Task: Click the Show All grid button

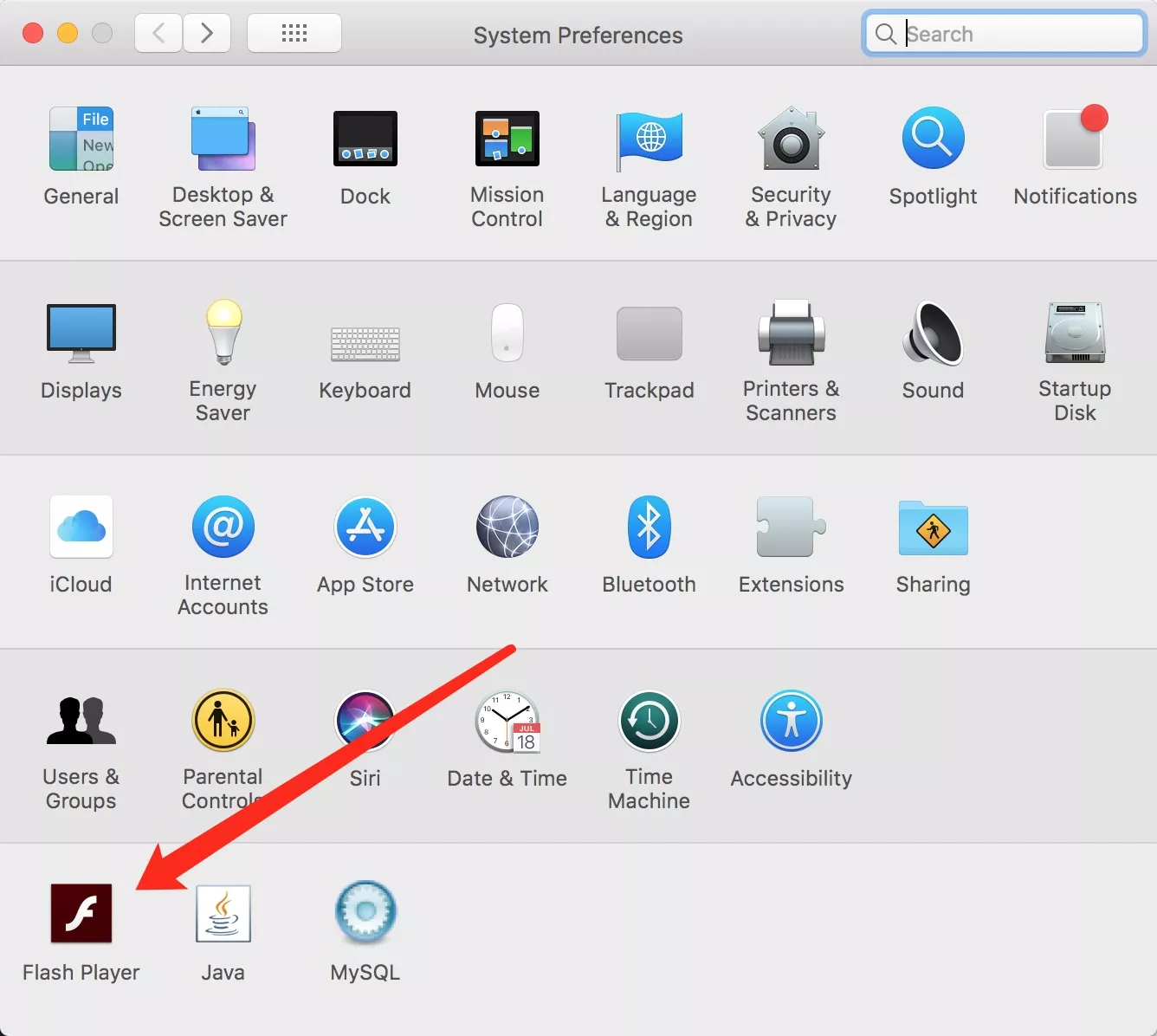Action: 294,33
